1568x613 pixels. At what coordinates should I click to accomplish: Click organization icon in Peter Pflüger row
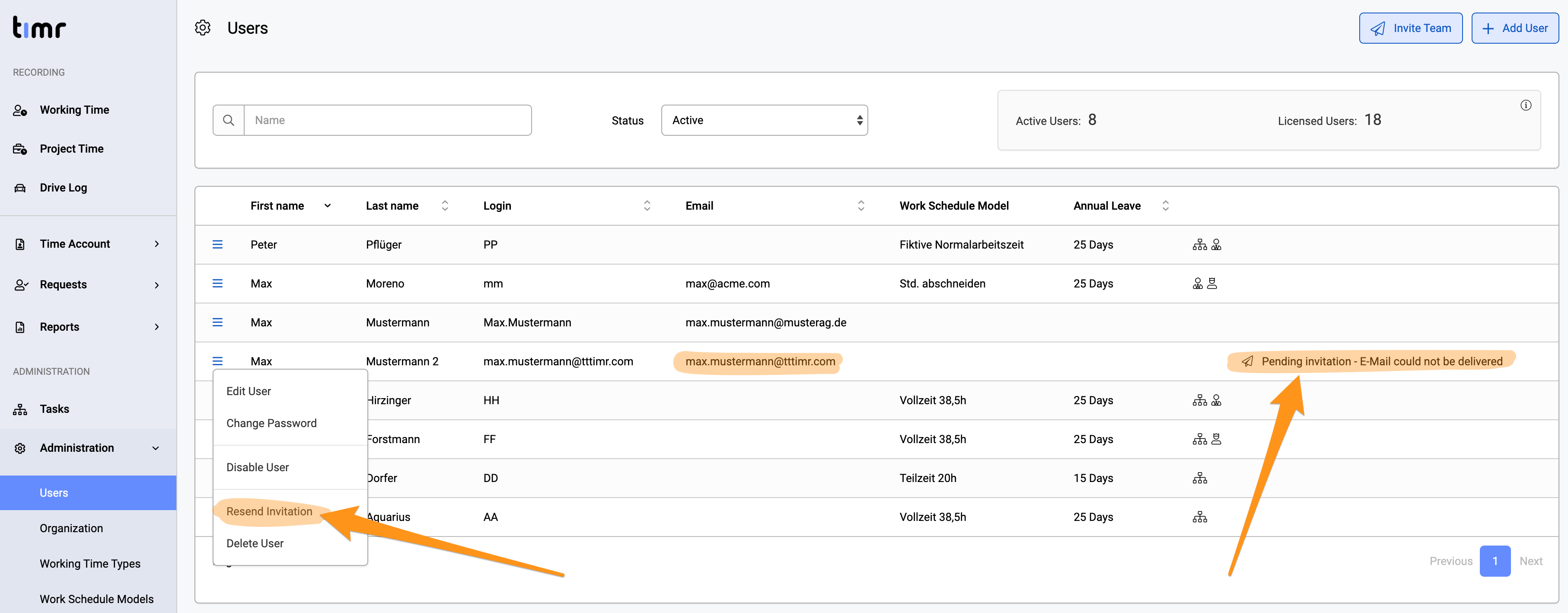tap(1200, 245)
